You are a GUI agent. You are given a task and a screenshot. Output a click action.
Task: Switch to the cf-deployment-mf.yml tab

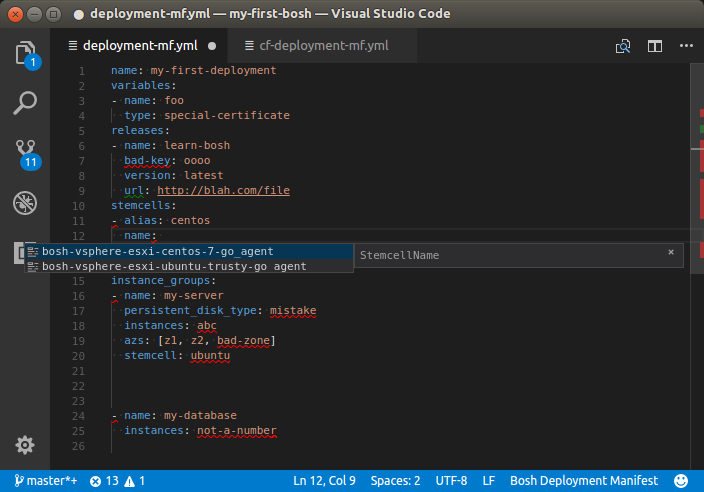click(323, 46)
